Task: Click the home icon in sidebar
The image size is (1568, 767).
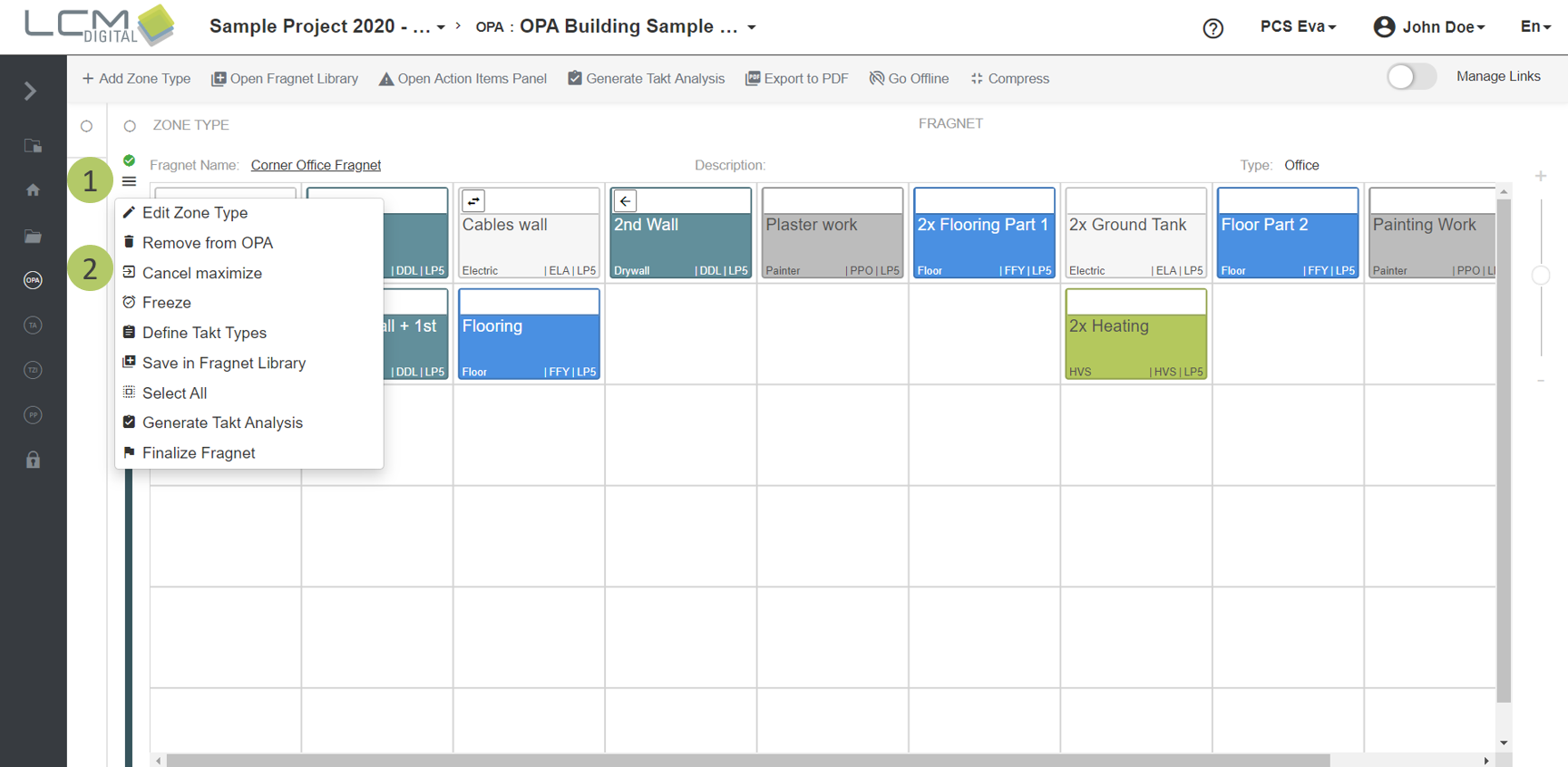Action: coord(33,190)
